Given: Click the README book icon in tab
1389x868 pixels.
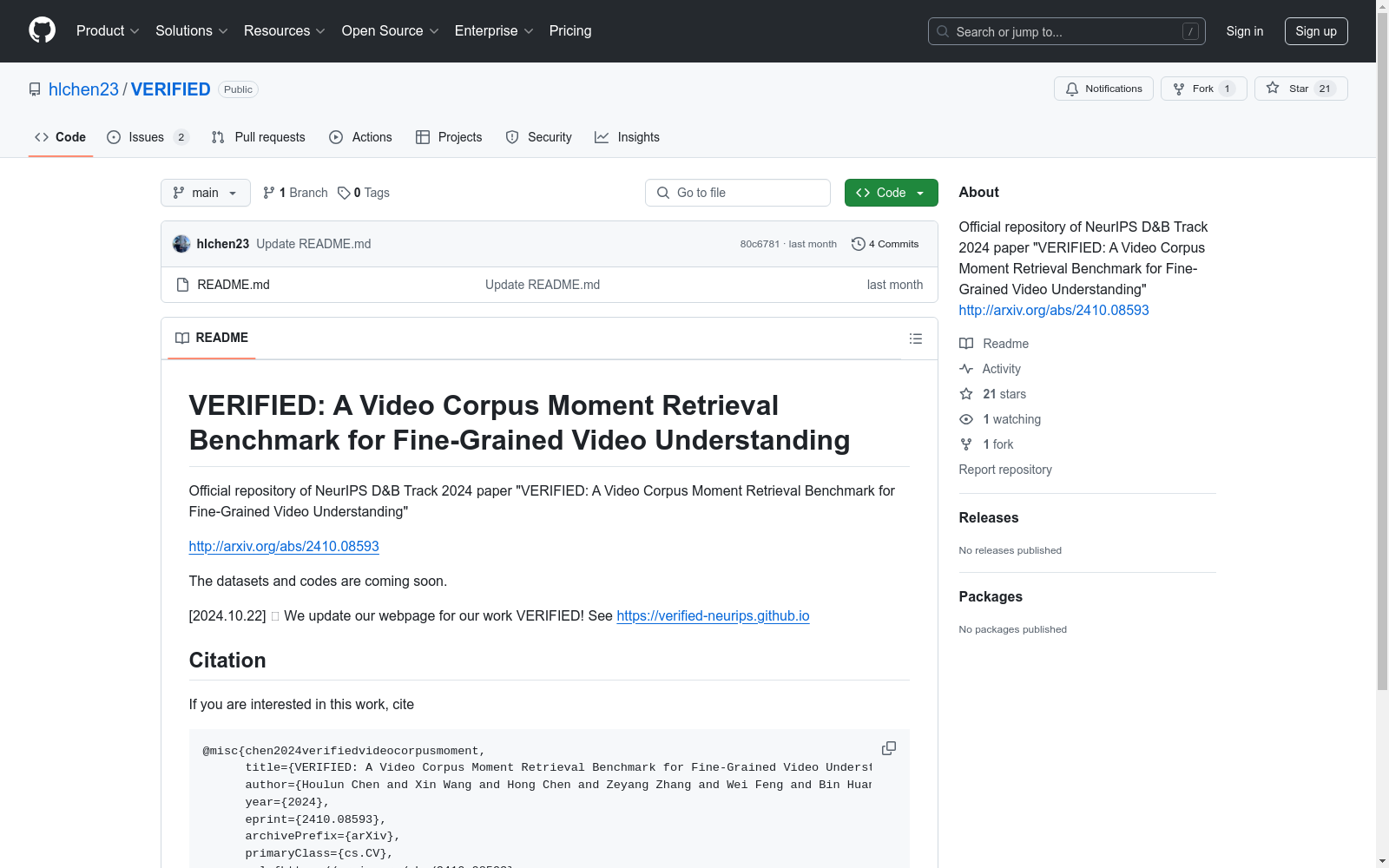Looking at the screenshot, I should tap(182, 338).
